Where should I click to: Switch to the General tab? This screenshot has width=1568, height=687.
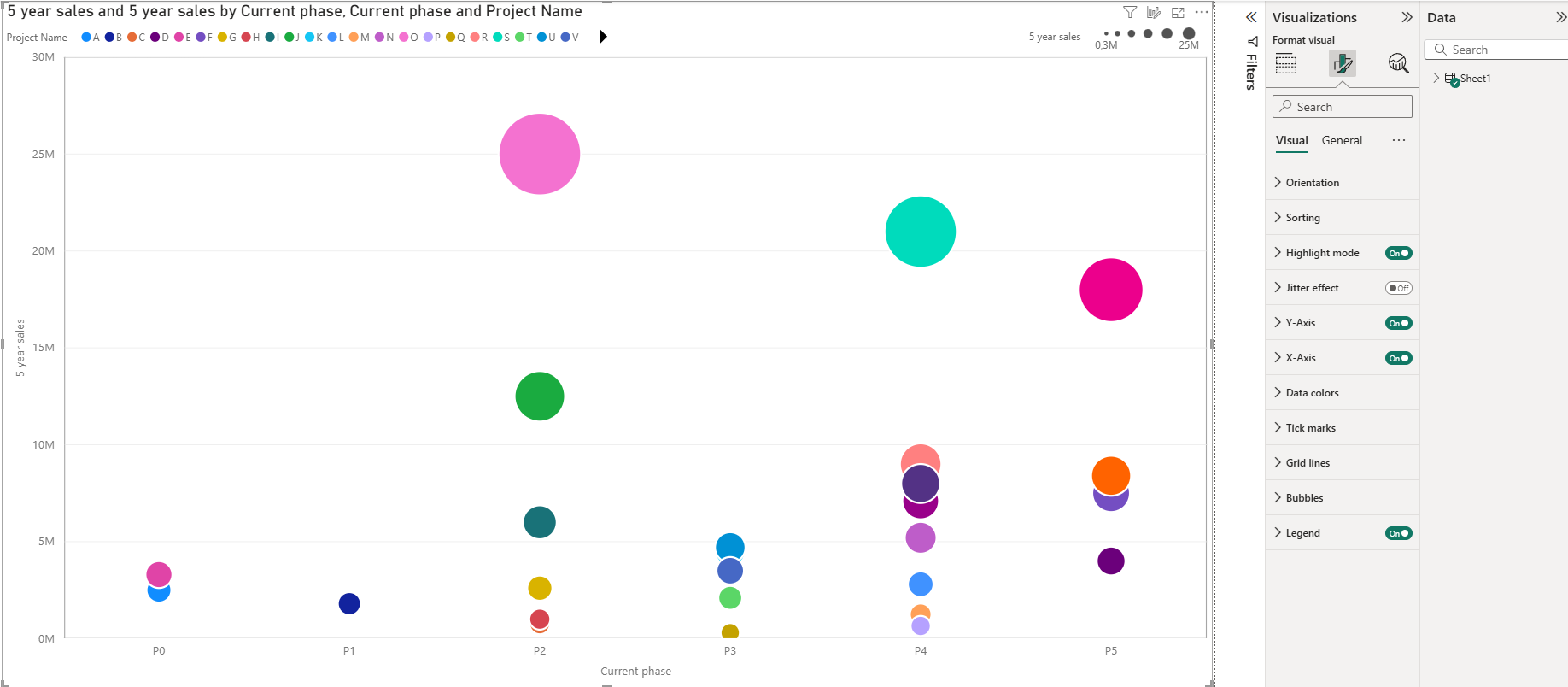1342,140
